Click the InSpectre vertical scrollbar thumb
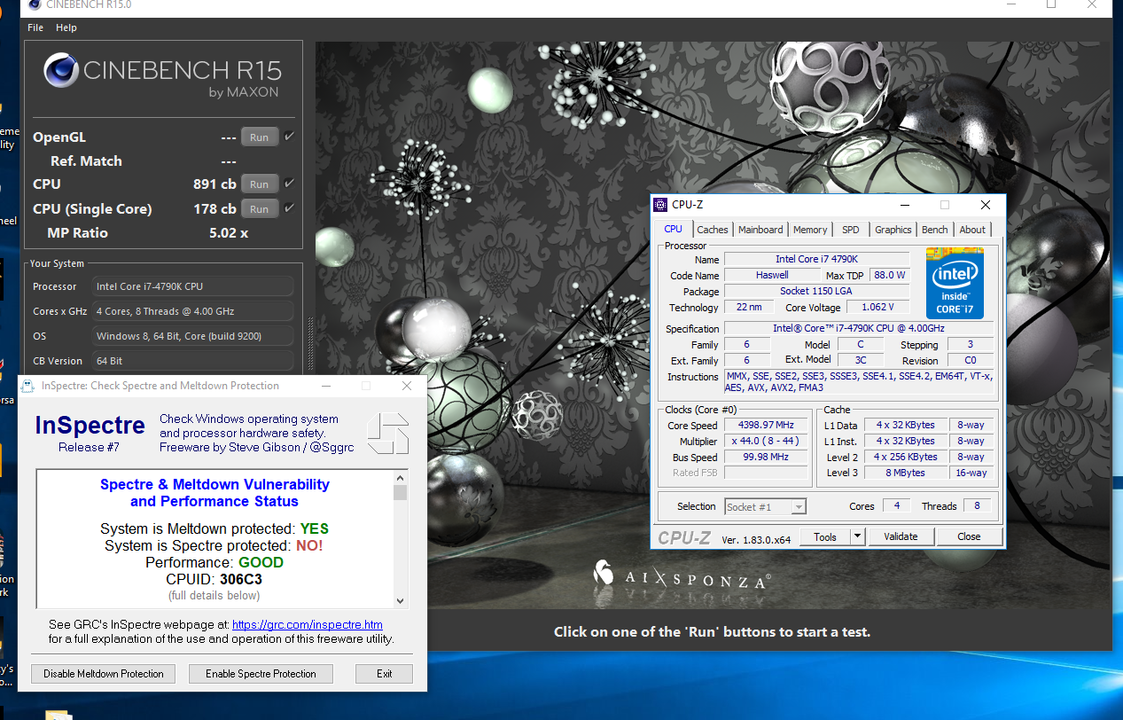The height and width of the screenshot is (720, 1123). click(x=400, y=493)
